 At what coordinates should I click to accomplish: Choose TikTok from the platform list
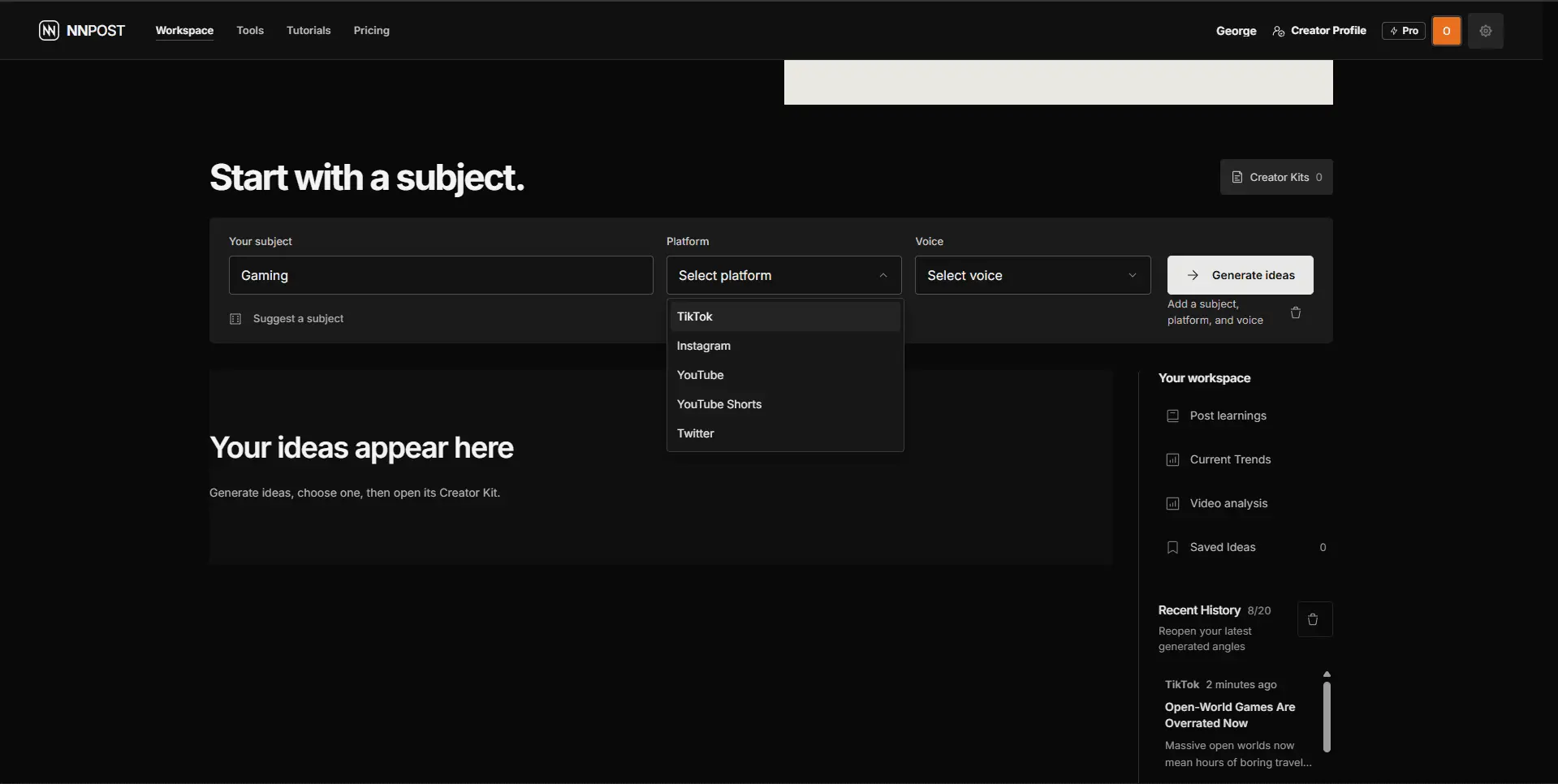tap(785, 317)
